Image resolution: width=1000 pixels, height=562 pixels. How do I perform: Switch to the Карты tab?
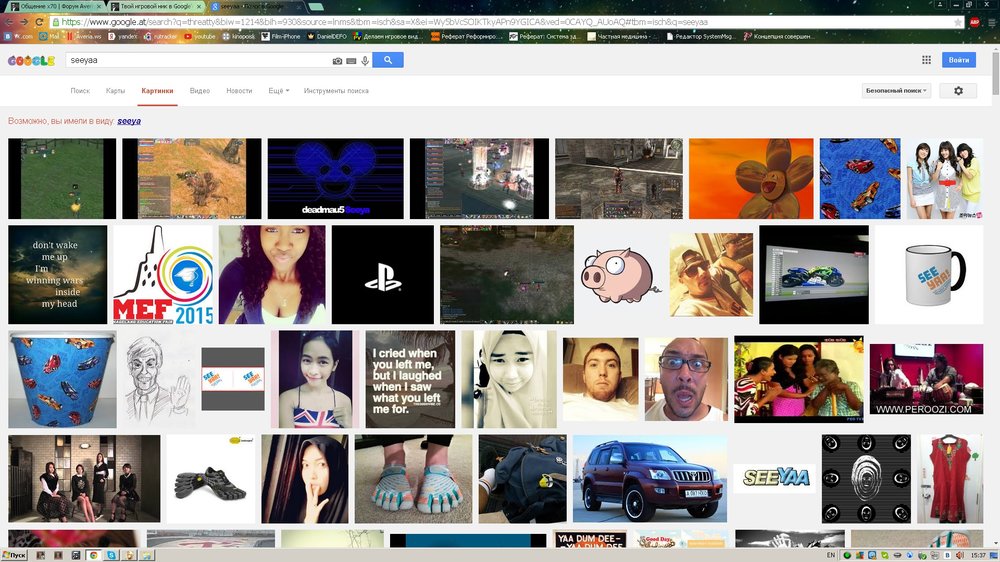[x=116, y=91]
